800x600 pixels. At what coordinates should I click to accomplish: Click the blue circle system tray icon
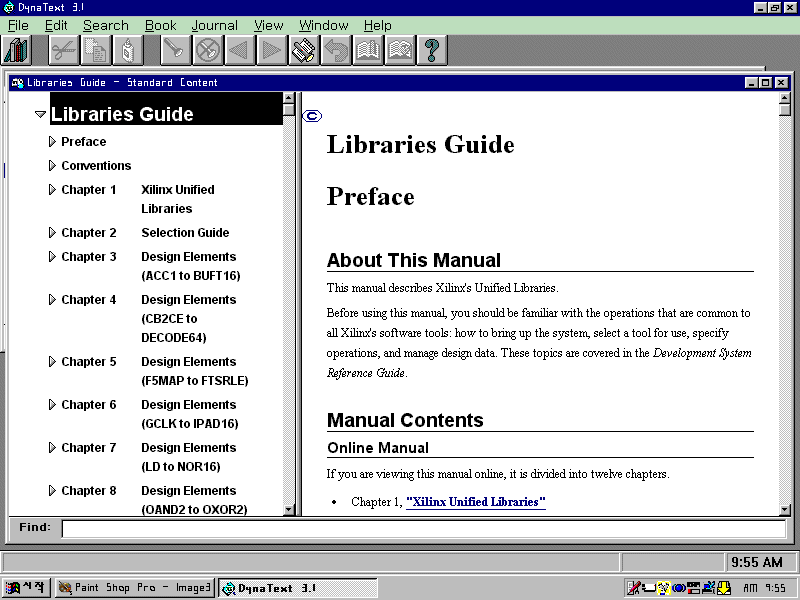(x=679, y=588)
